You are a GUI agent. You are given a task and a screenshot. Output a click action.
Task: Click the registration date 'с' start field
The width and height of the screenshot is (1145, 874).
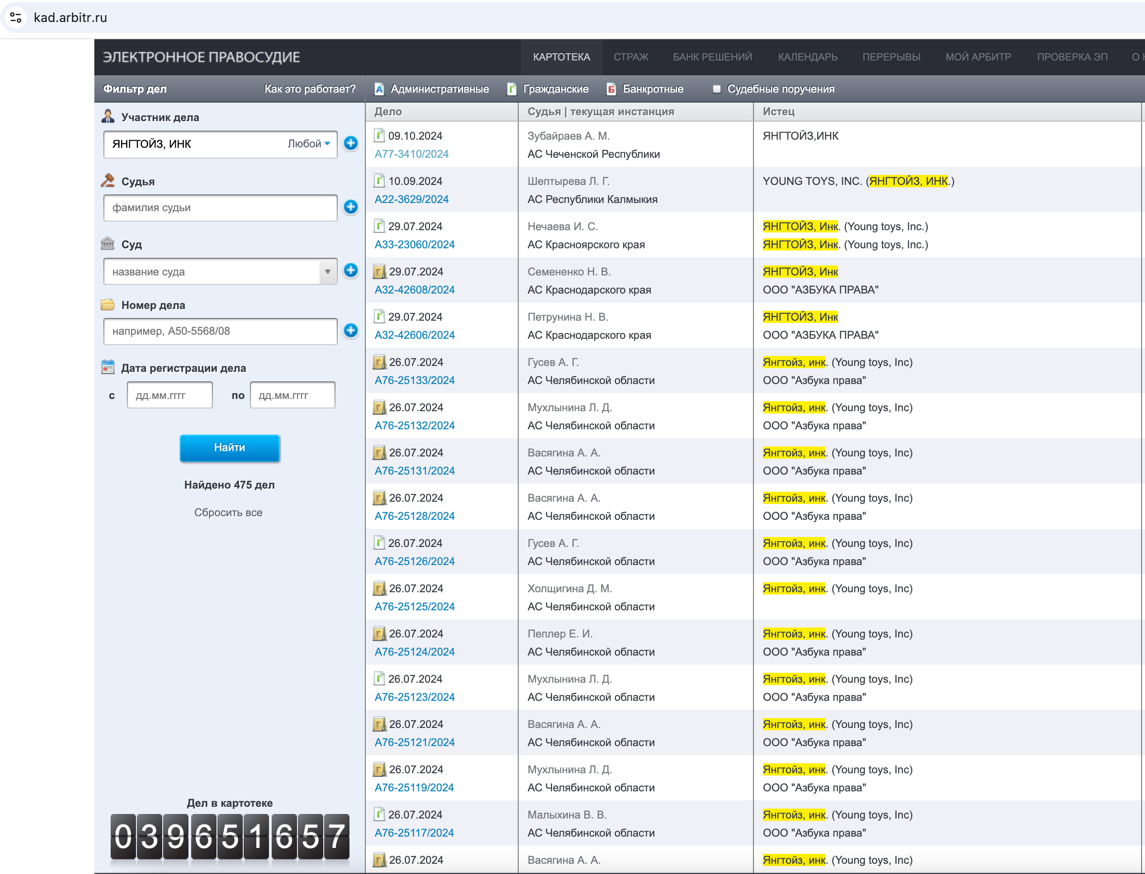(169, 395)
